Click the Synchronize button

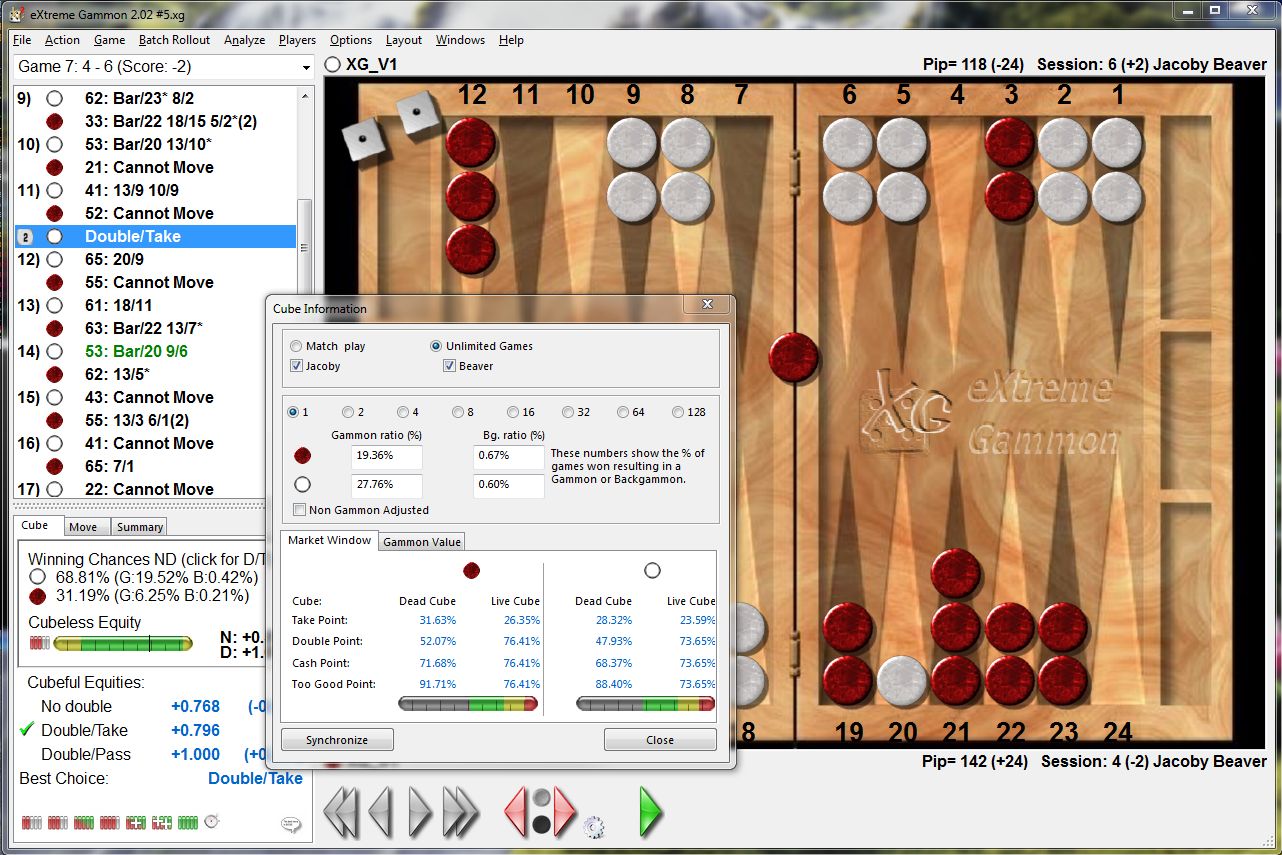coord(337,740)
